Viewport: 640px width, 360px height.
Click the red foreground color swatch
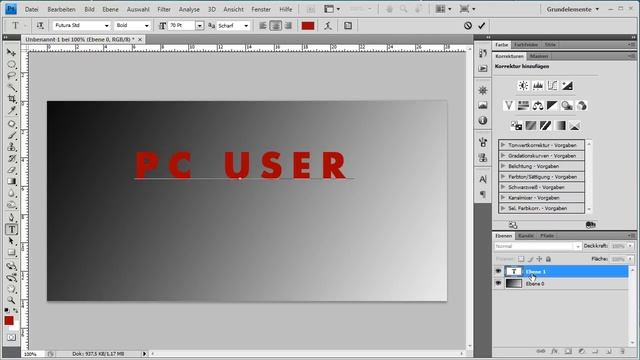pos(9,320)
